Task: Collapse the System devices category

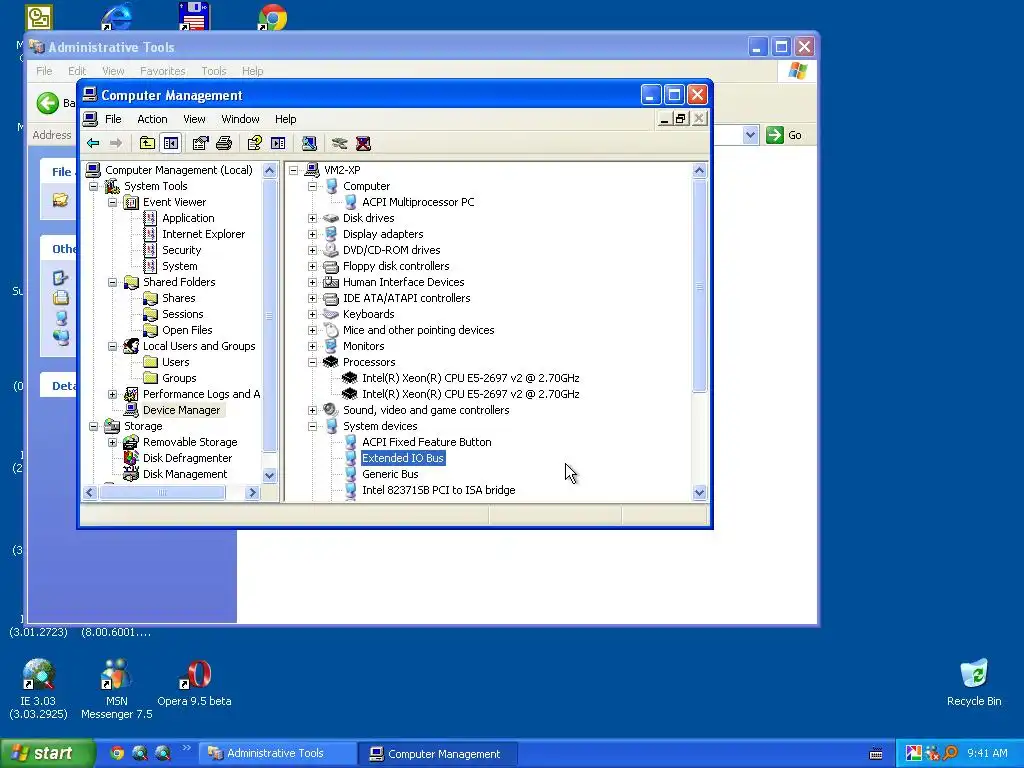Action: click(x=312, y=426)
